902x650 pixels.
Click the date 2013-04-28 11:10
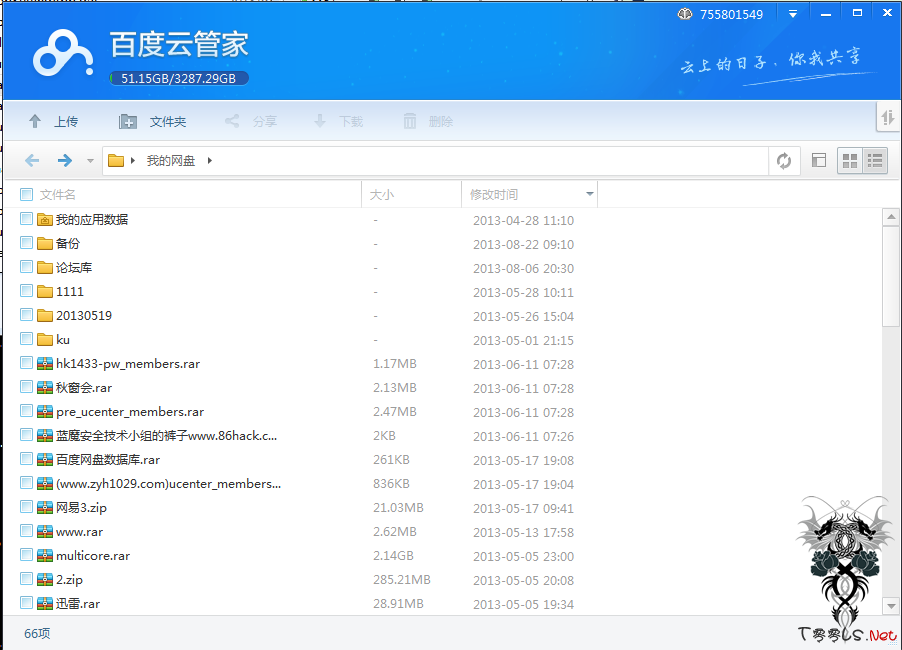tap(523, 220)
